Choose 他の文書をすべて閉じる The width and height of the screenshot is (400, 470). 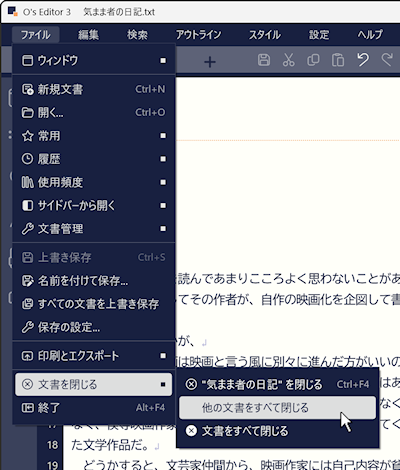tap(277, 408)
